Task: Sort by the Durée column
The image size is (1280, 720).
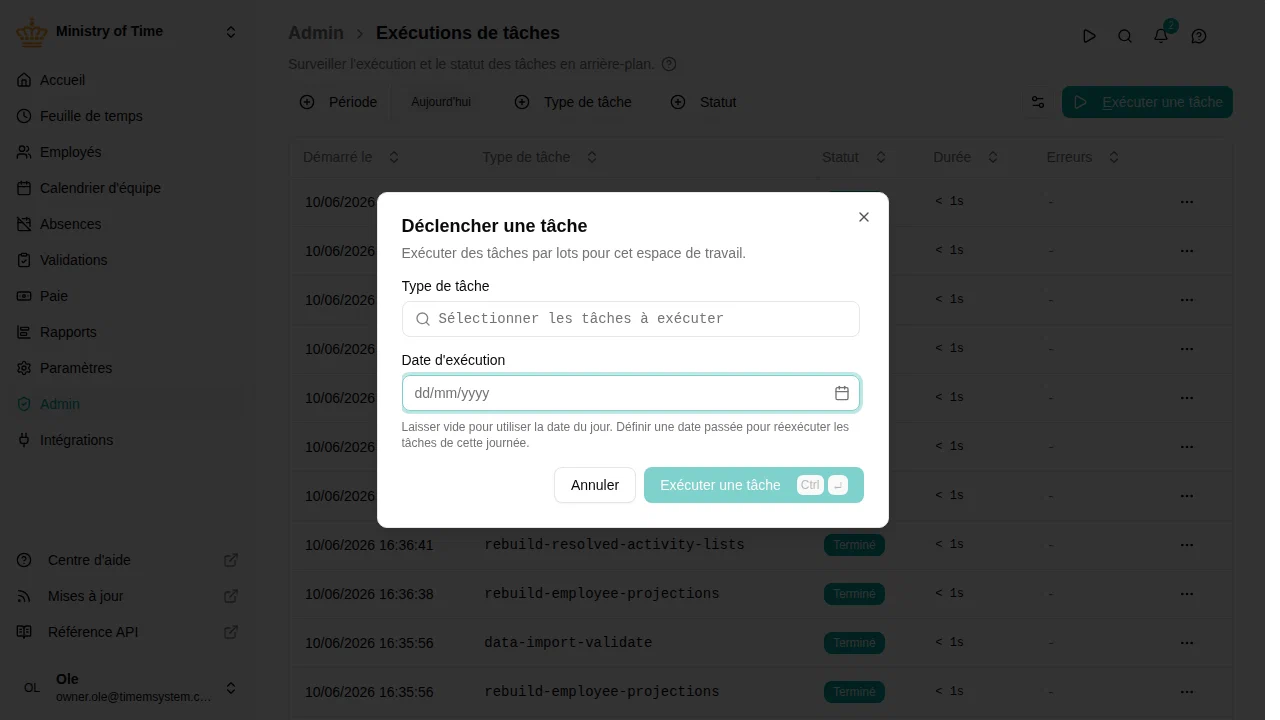Action: [966, 157]
